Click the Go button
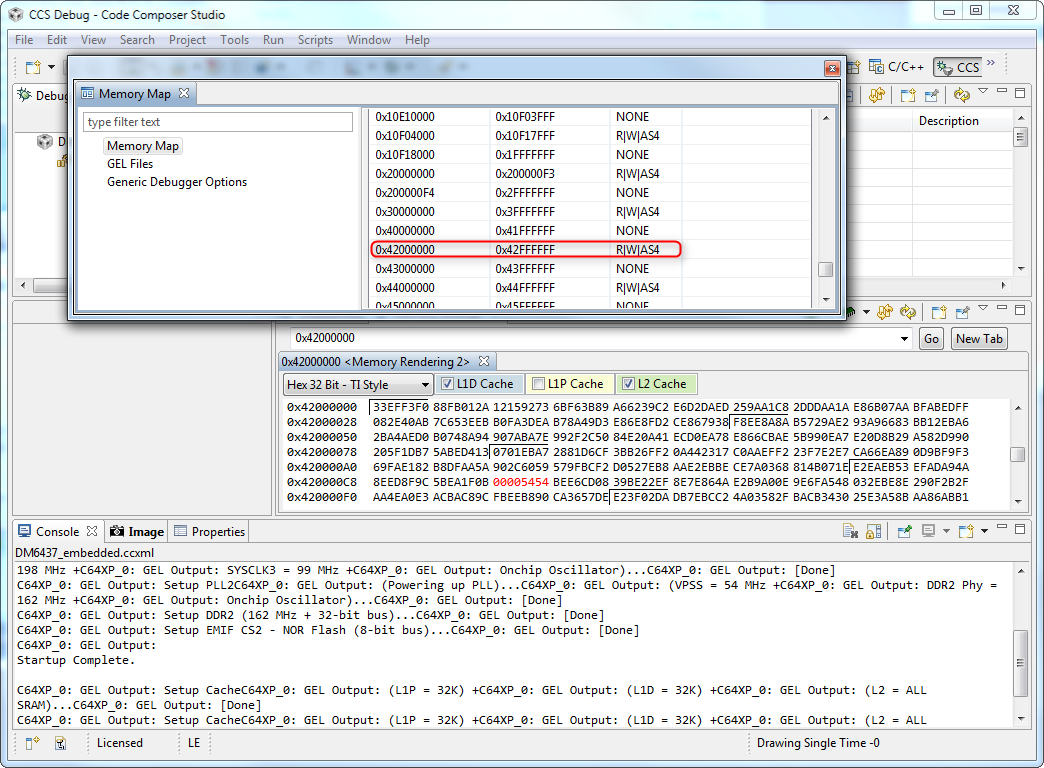The width and height of the screenshot is (1044, 768). tap(931, 338)
